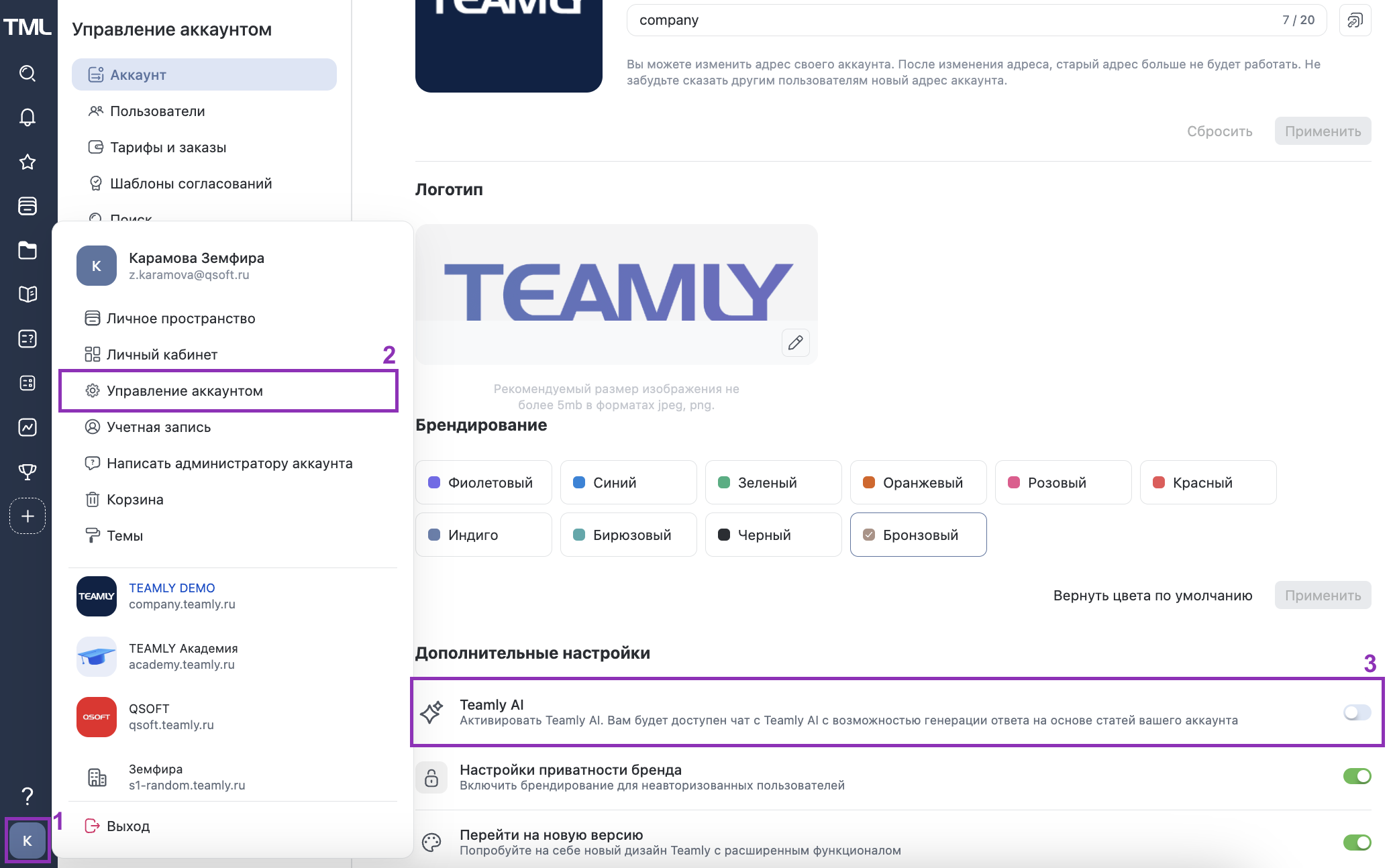Click Вернуть цвета по умолчанию link
The width and height of the screenshot is (1393, 868).
tap(1152, 596)
